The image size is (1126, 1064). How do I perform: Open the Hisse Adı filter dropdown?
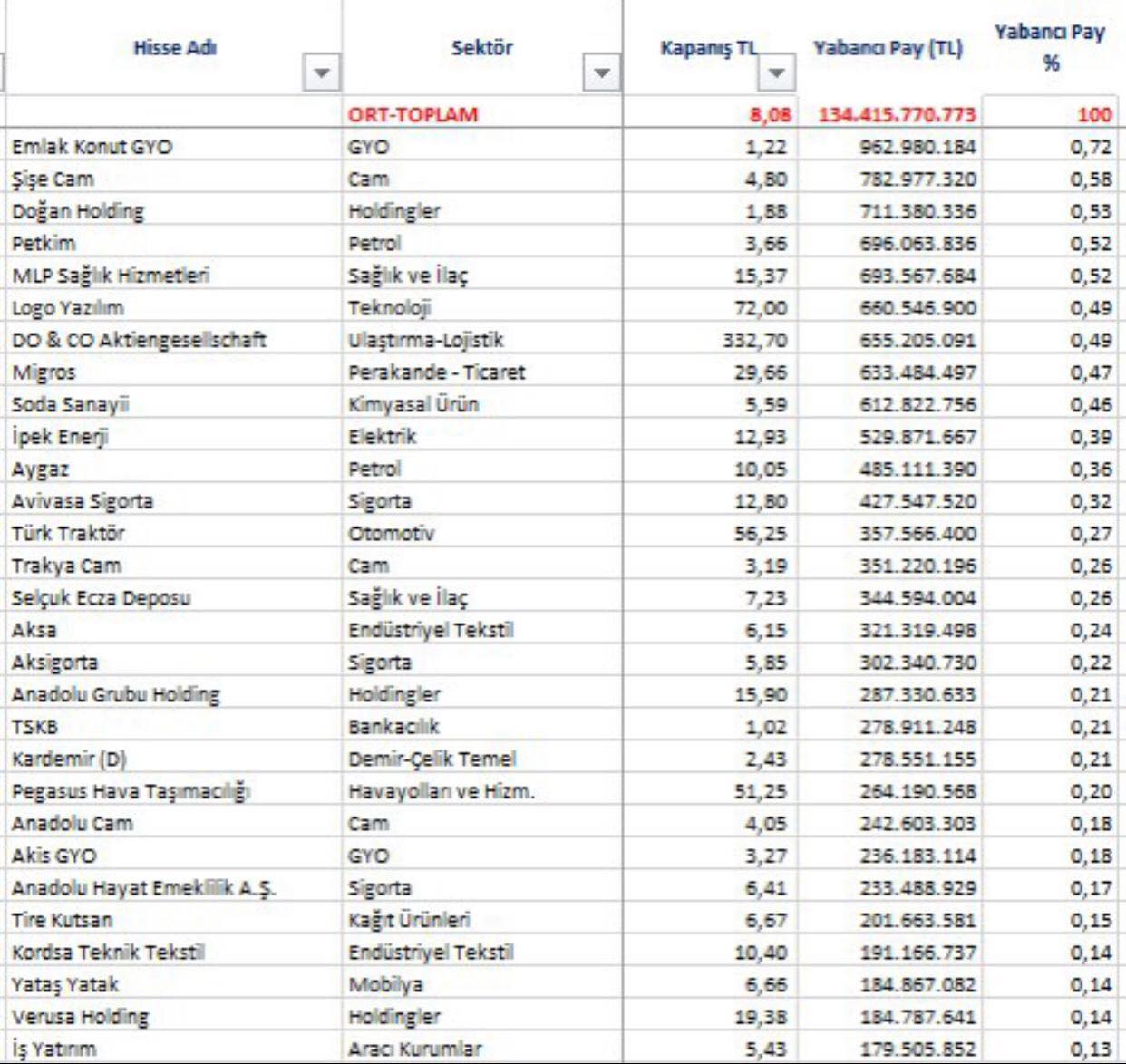pyautogui.click(x=321, y=73)
